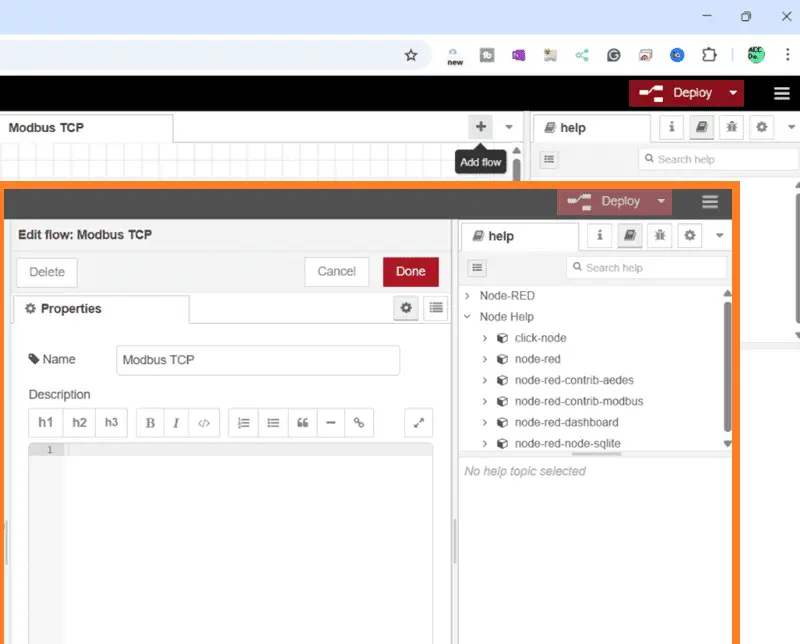Click the Add flow plus button

coord(481,127)
